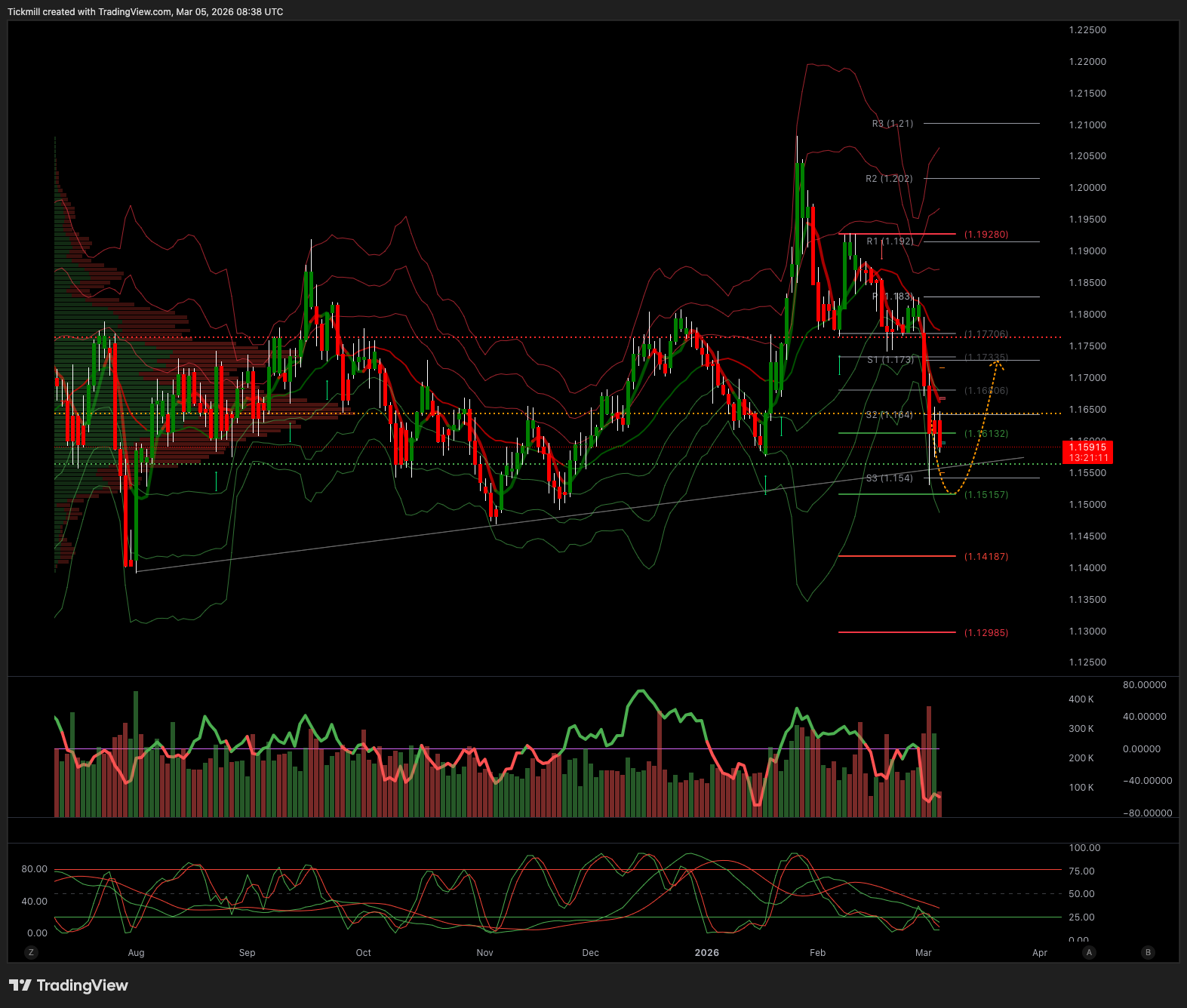
Task: Select the orange dotted projection arrow tip
Action: coord(997,363)
